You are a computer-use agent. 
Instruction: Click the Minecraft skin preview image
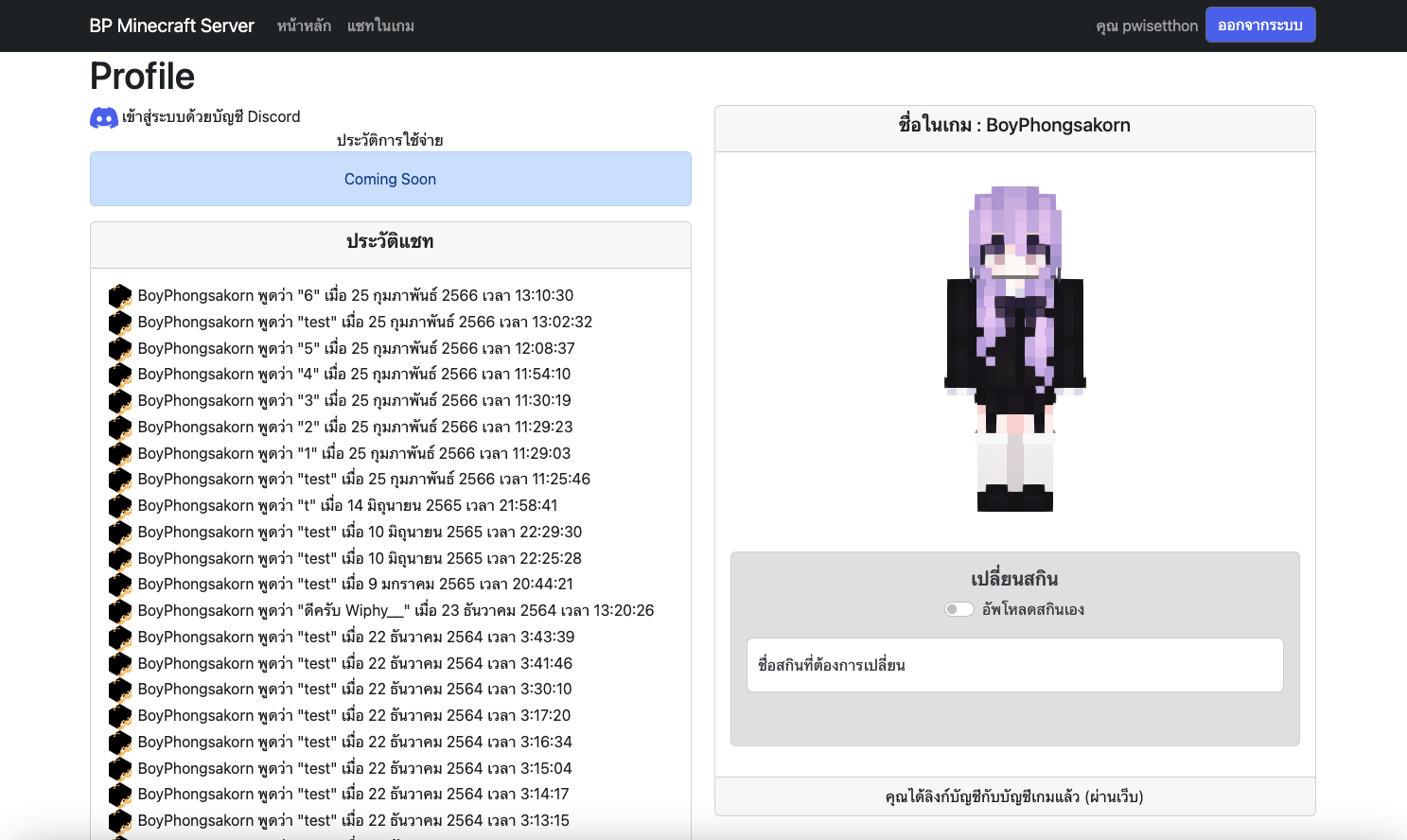(1015, 349)
